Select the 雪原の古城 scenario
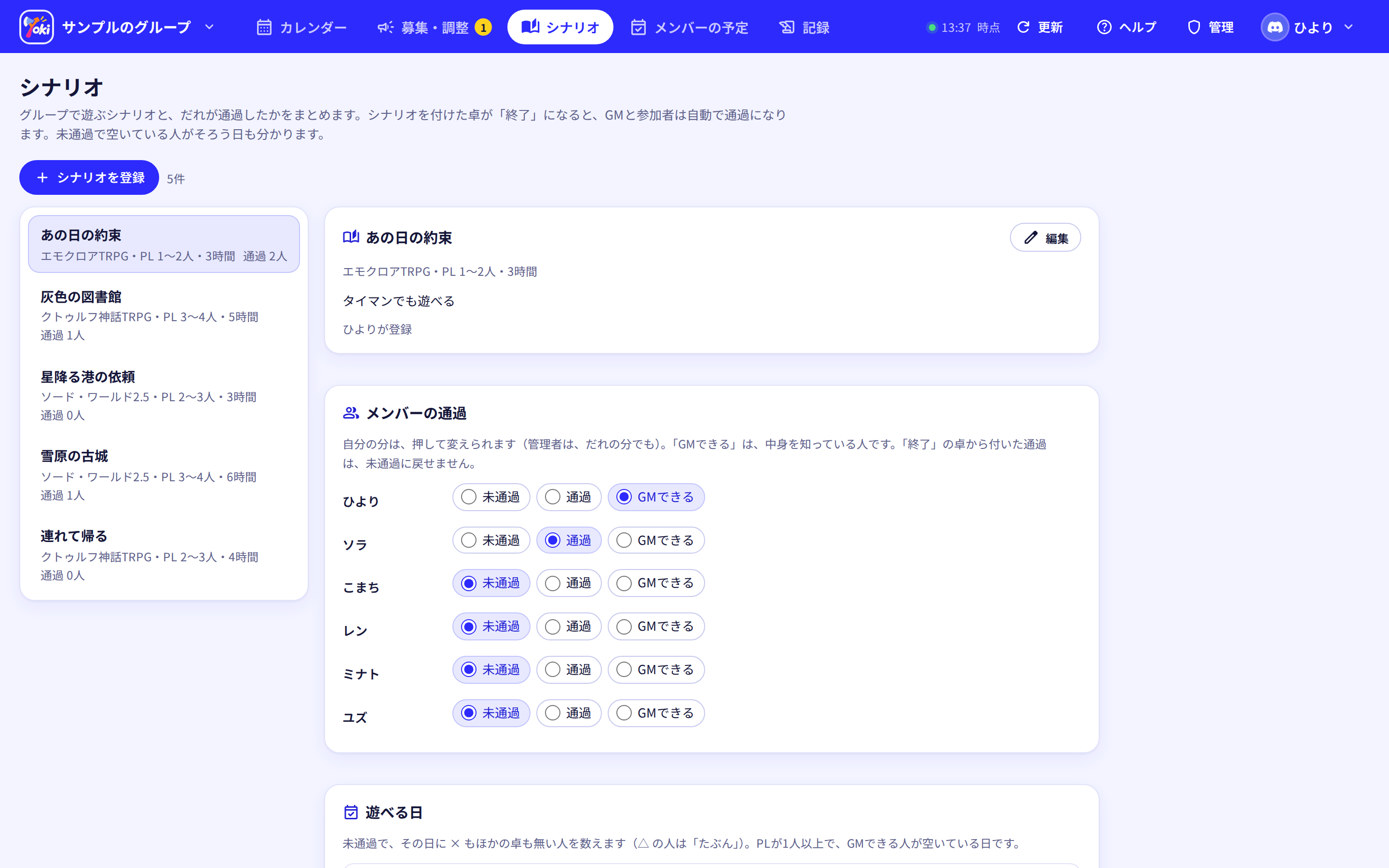 [163, 475]
